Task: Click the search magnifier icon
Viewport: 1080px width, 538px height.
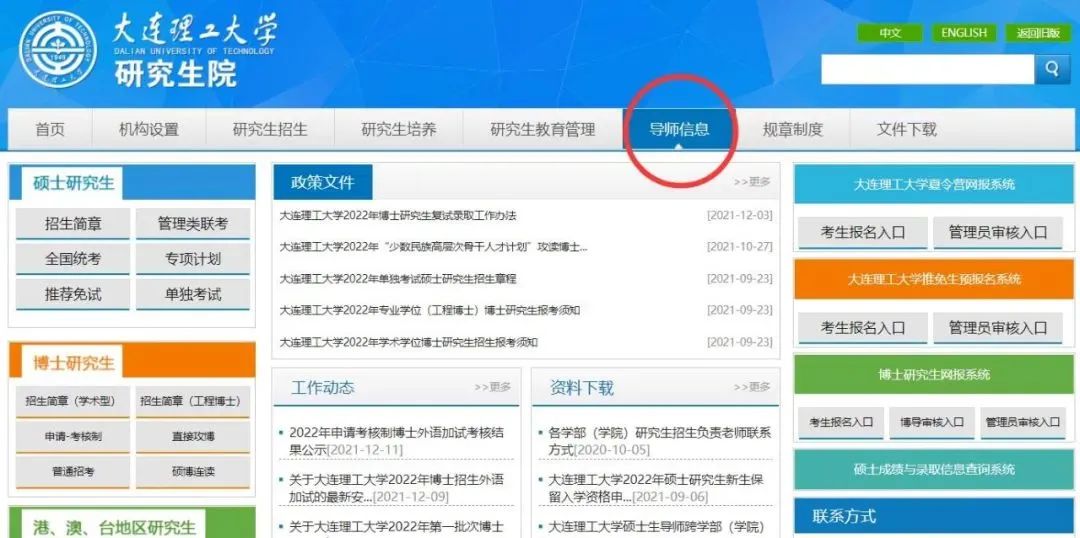Action: pos(1052,68)
